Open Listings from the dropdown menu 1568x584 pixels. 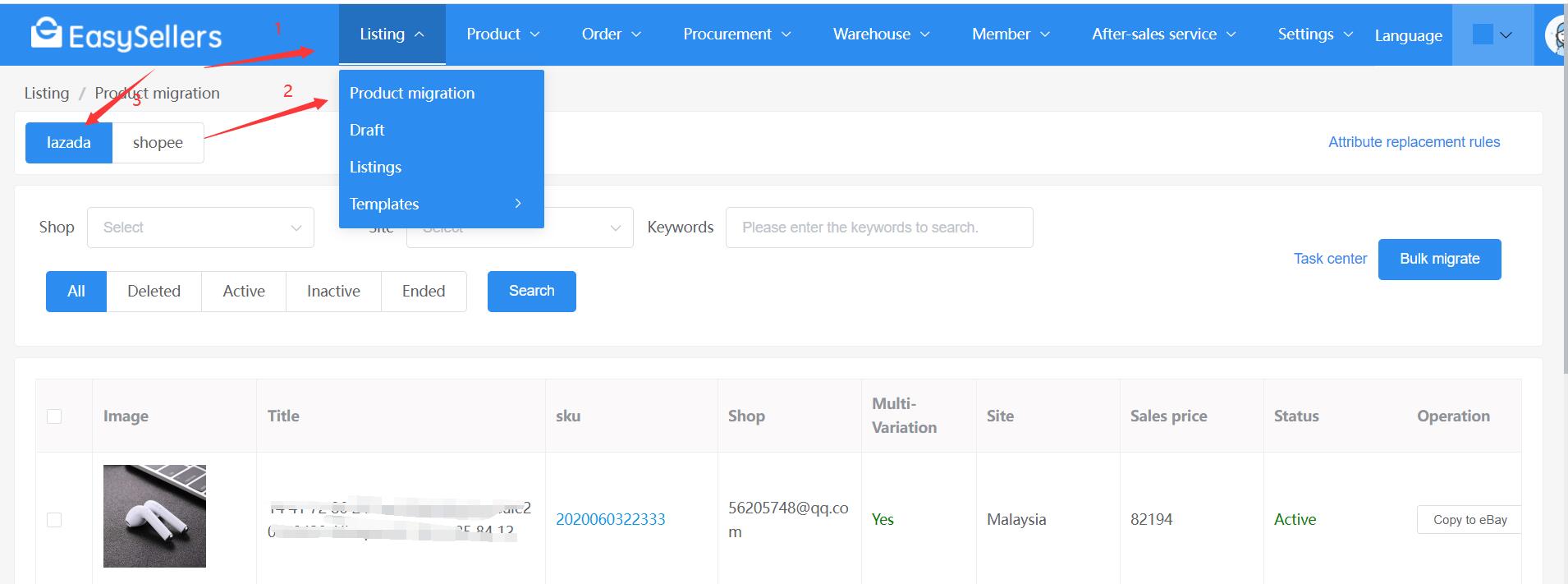point(375,167)
